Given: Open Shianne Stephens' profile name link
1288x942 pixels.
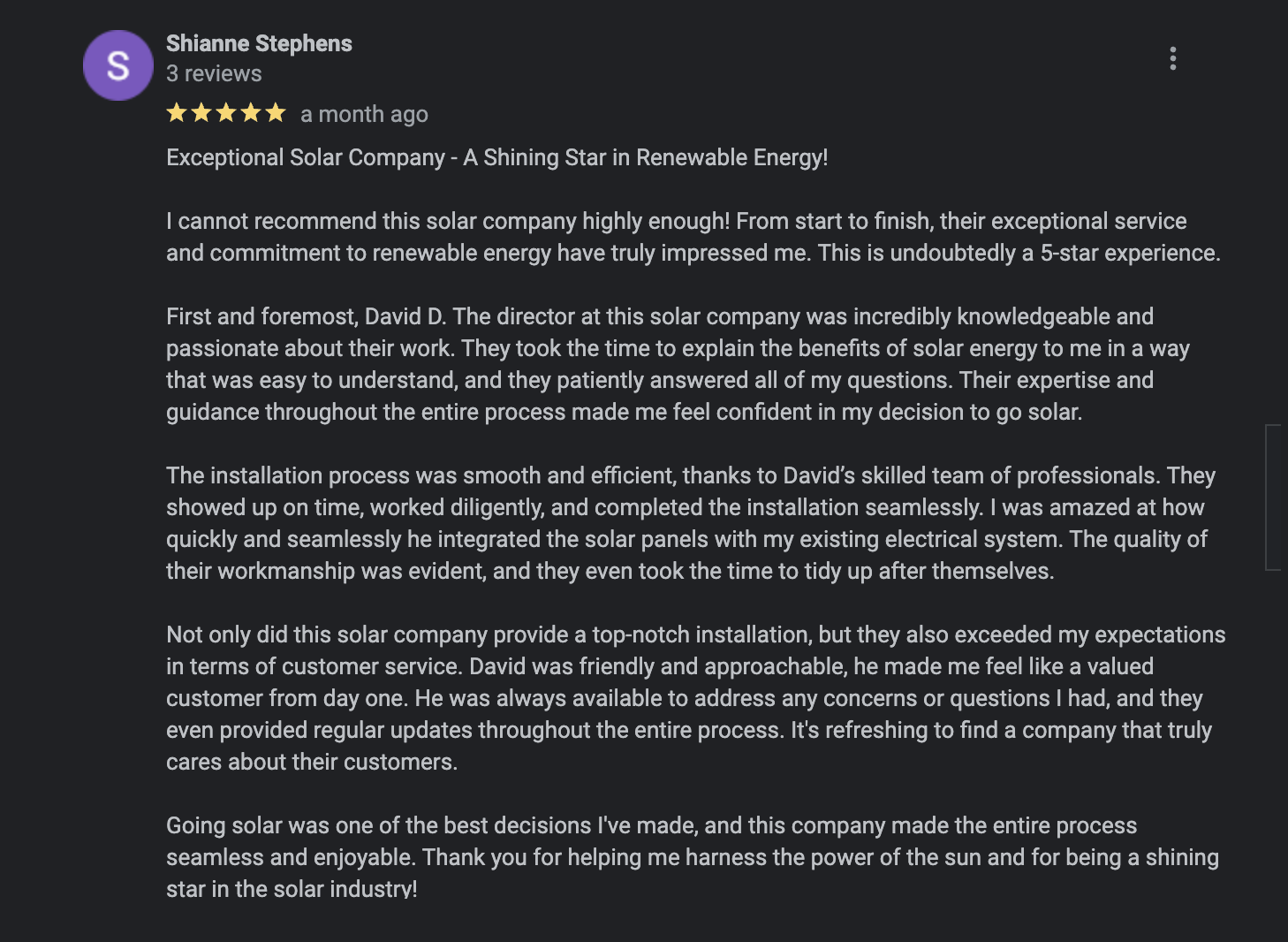Looking at the screenshot, I should [x=259, y=43].
